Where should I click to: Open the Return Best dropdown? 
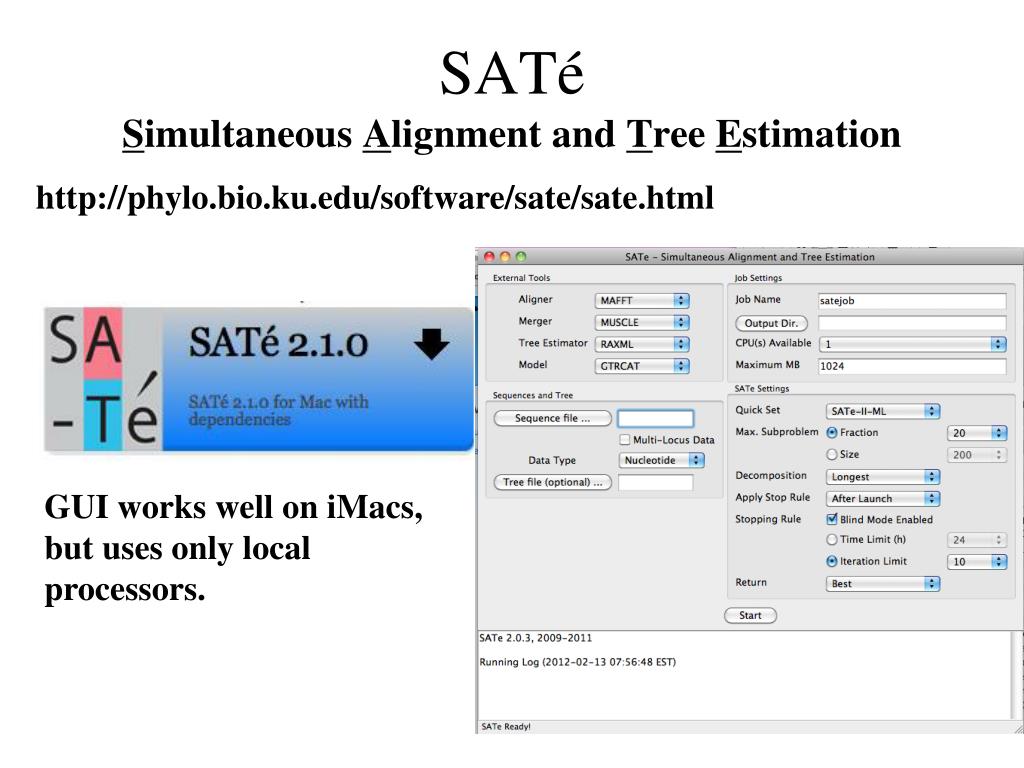click(883, 584)
